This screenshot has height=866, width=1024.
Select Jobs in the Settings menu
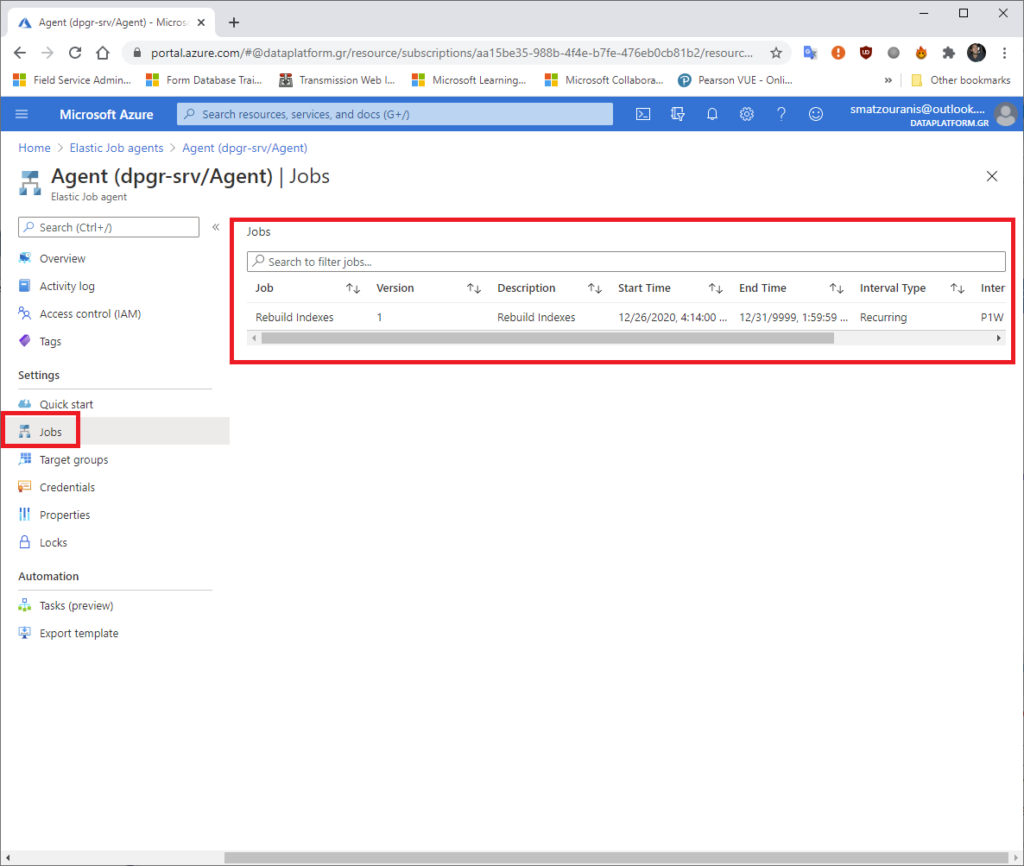tap(50, 432)
